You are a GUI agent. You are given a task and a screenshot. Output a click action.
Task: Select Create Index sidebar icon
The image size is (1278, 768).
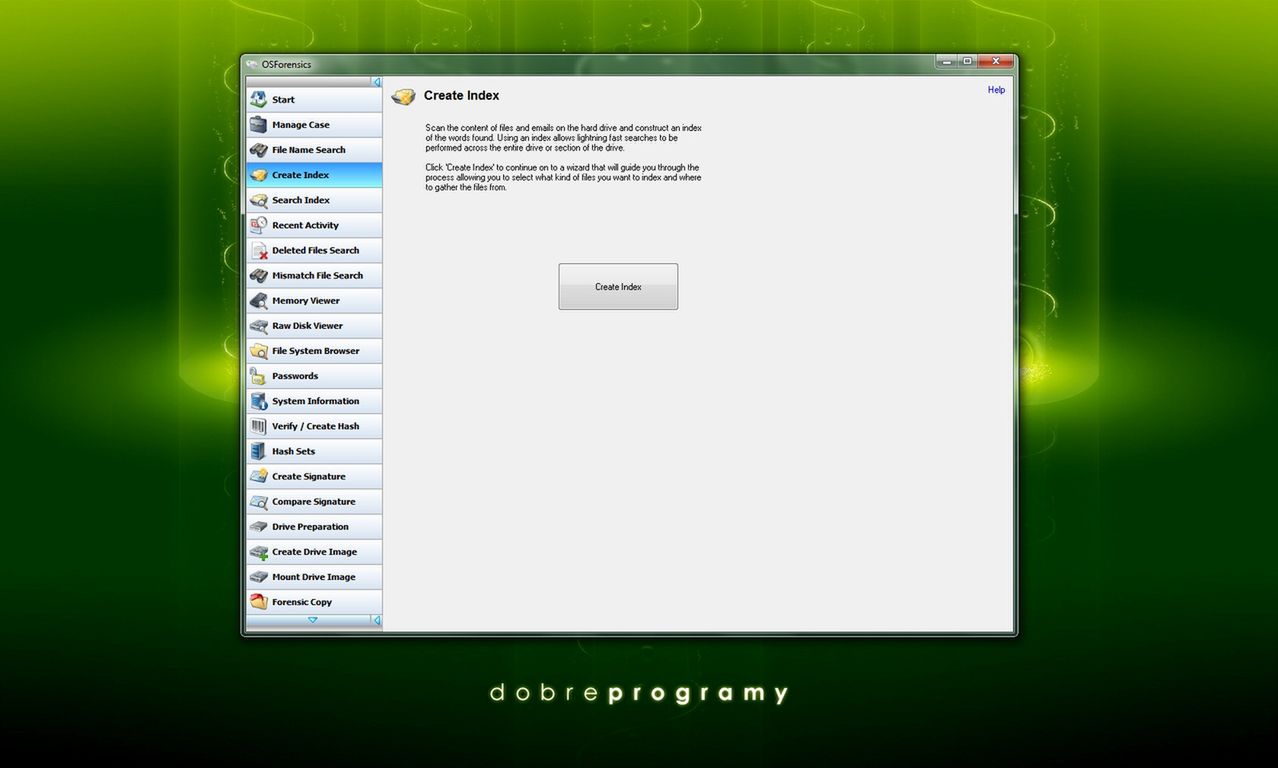(259, 174)
